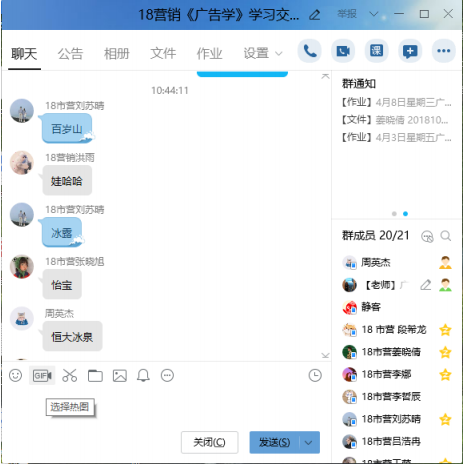Start a group voice call
469x464 pixels.
[310, 51]
